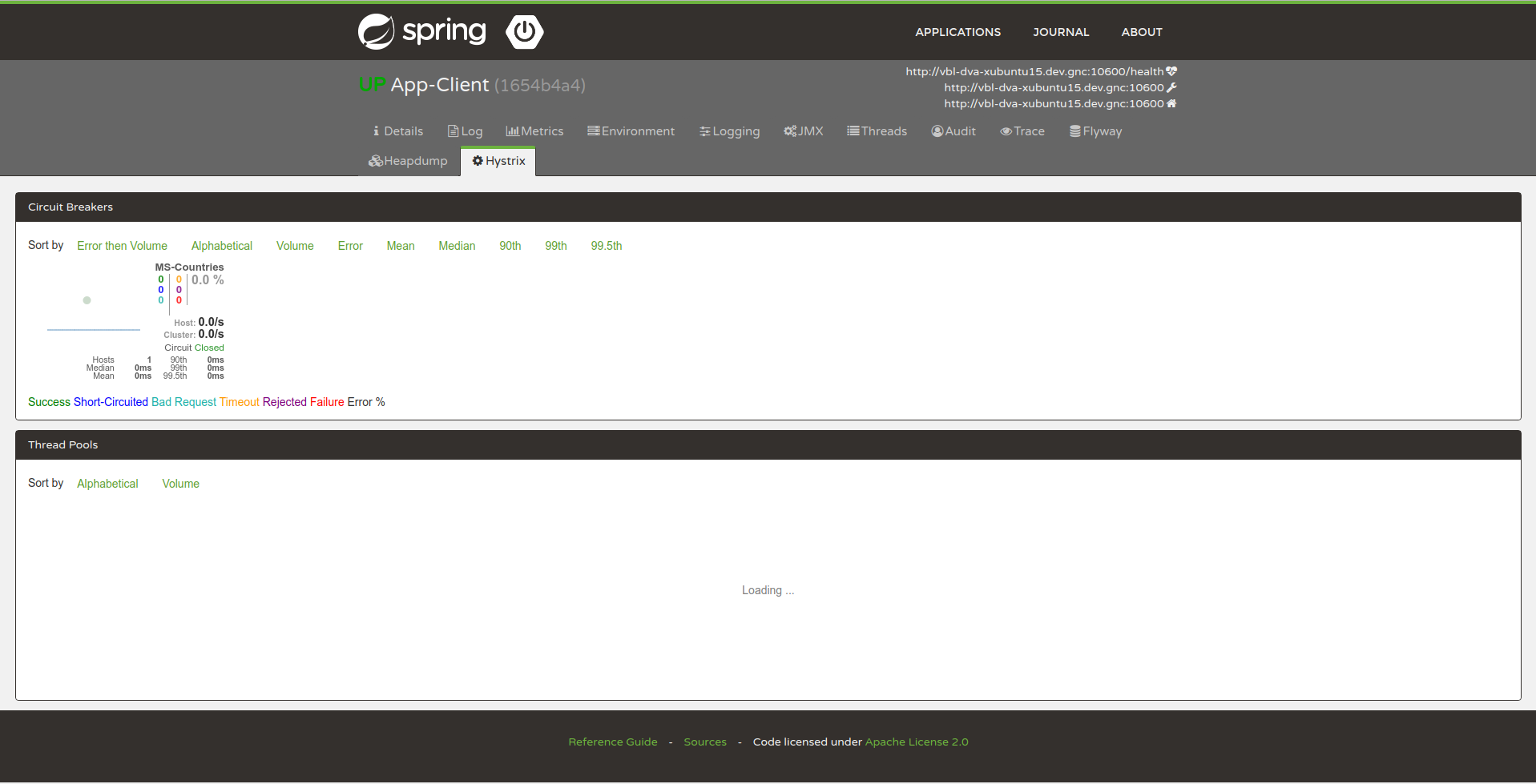Click the 0.0 % error percentage
Screen dimensions: 1536x784
208,280
